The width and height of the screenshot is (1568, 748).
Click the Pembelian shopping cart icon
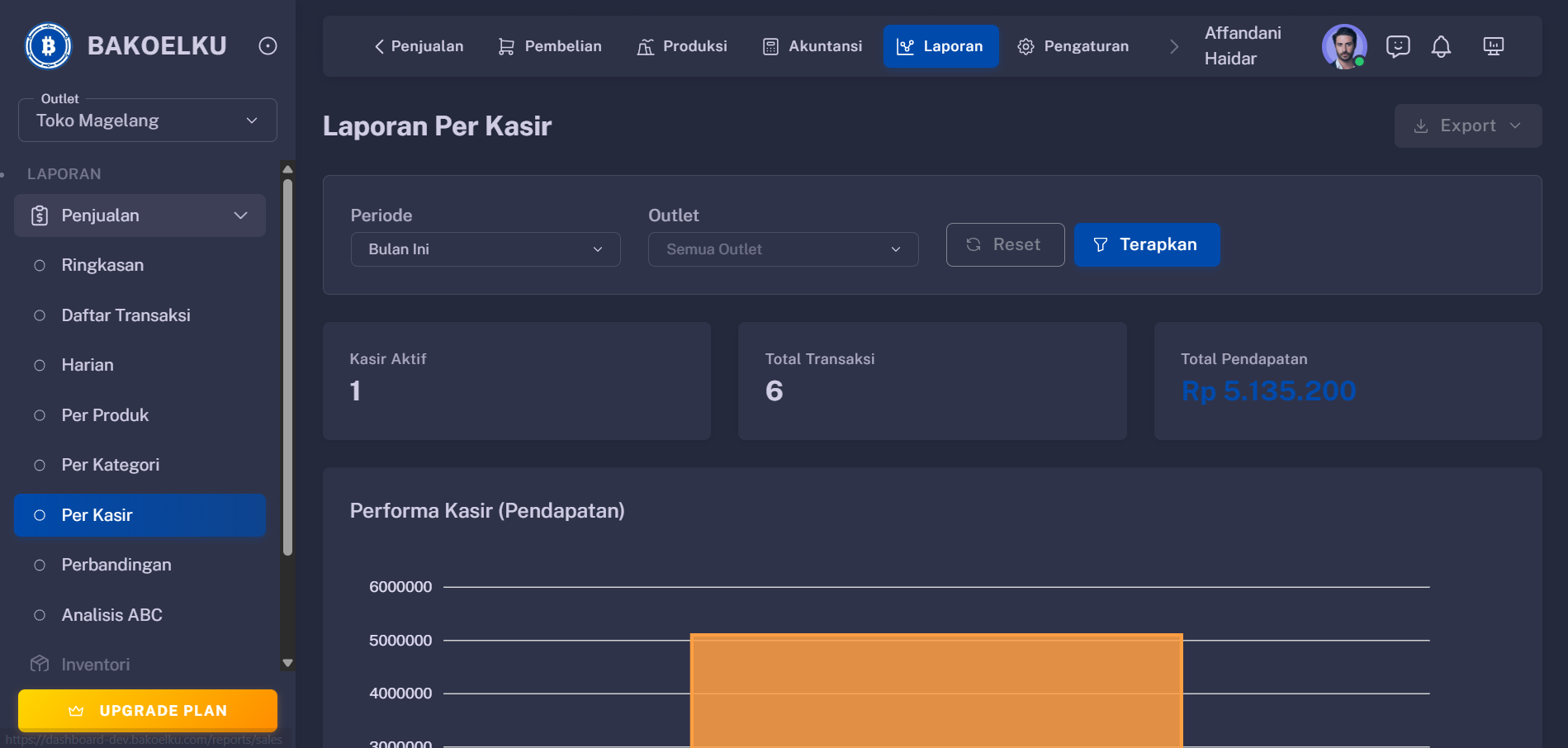(x=505, y=46)
